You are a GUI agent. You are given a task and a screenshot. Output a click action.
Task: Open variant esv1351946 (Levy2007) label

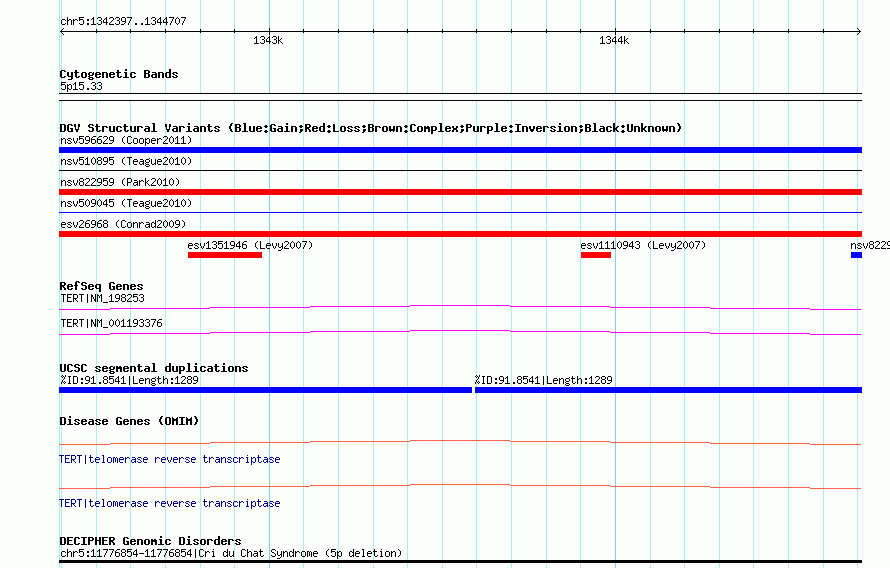(x=250, y=245)
